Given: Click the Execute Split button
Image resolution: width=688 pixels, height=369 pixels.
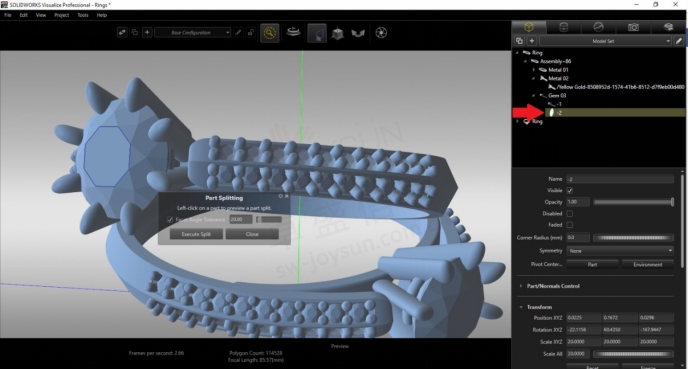Looking at the screenshot, I should [x=196, y=234].
